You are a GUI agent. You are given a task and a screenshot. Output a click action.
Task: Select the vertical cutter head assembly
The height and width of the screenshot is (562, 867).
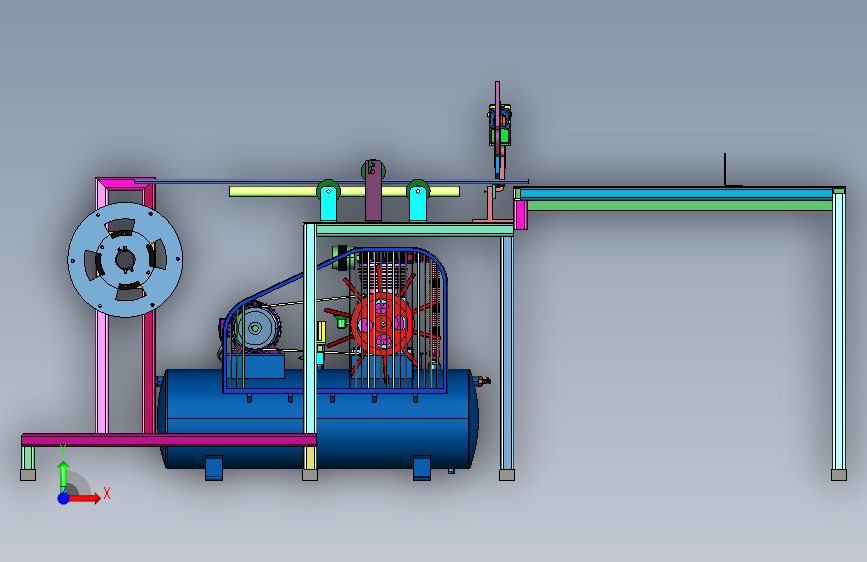coord(499,131)
